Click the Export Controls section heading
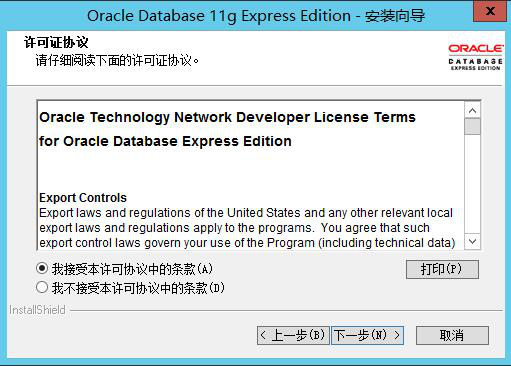Viewport: 511px width, 366px height. 83,198
